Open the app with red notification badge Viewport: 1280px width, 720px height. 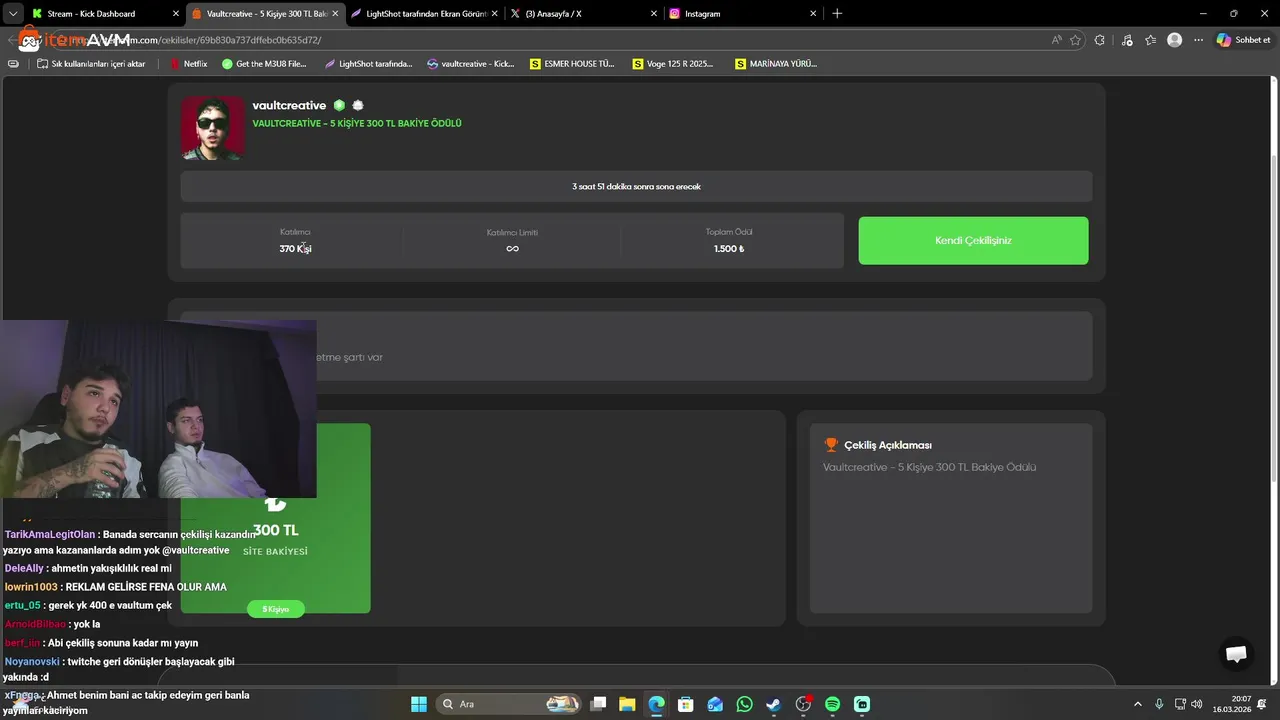click(803, 704)
